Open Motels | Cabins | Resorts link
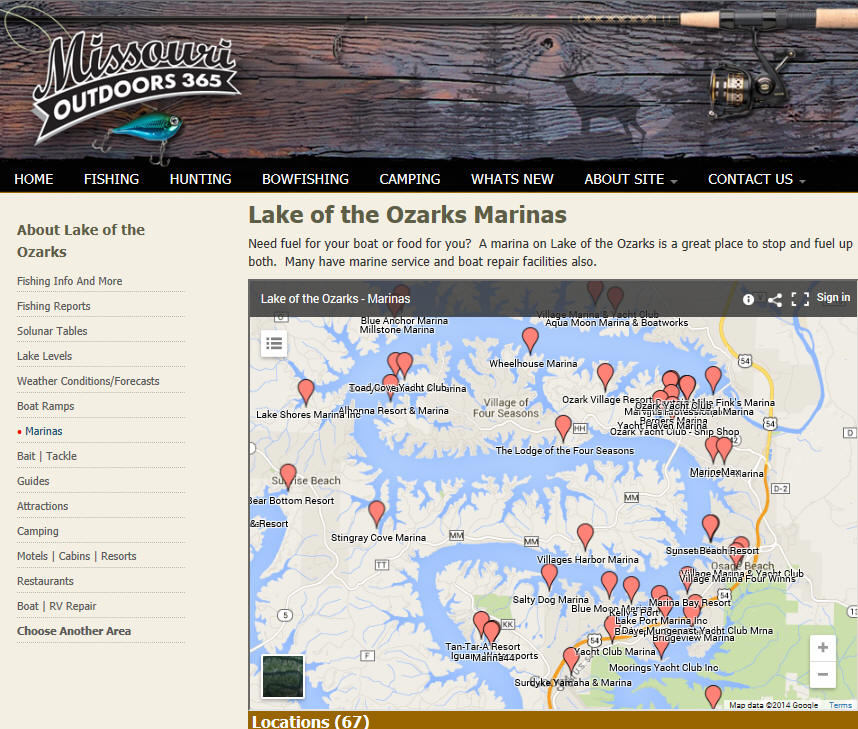 click(77, 557)
